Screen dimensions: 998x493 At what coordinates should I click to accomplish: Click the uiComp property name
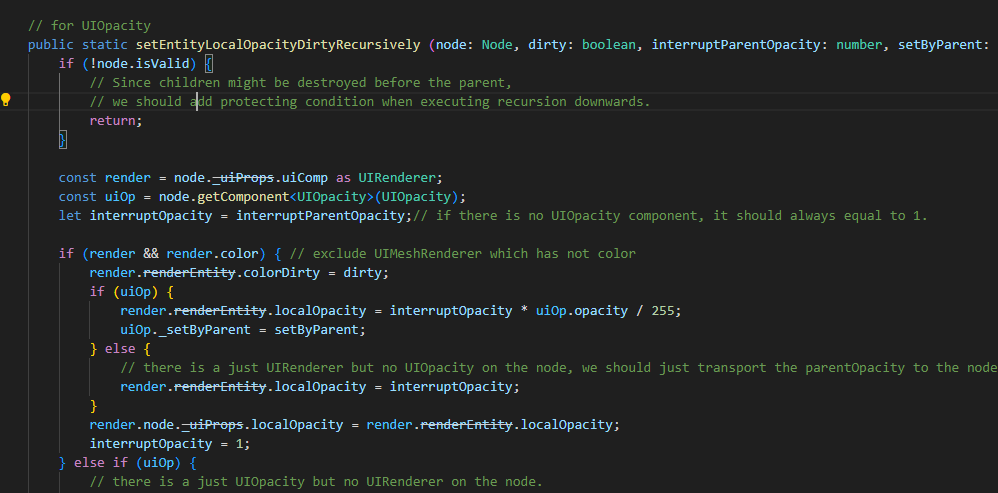click(305, 177)
